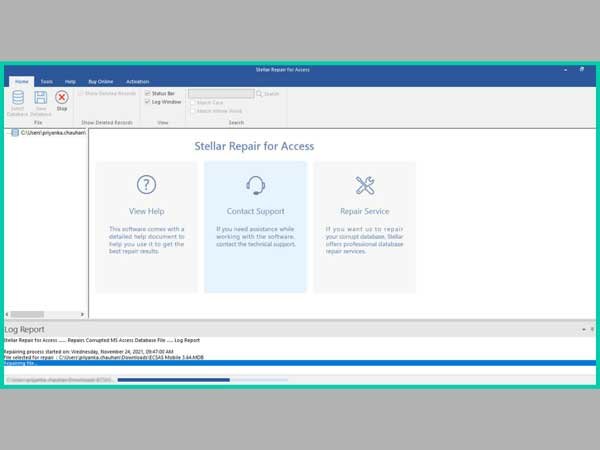
Task: Click the Stellar Repair for Access heading
Action: (254, 146)
